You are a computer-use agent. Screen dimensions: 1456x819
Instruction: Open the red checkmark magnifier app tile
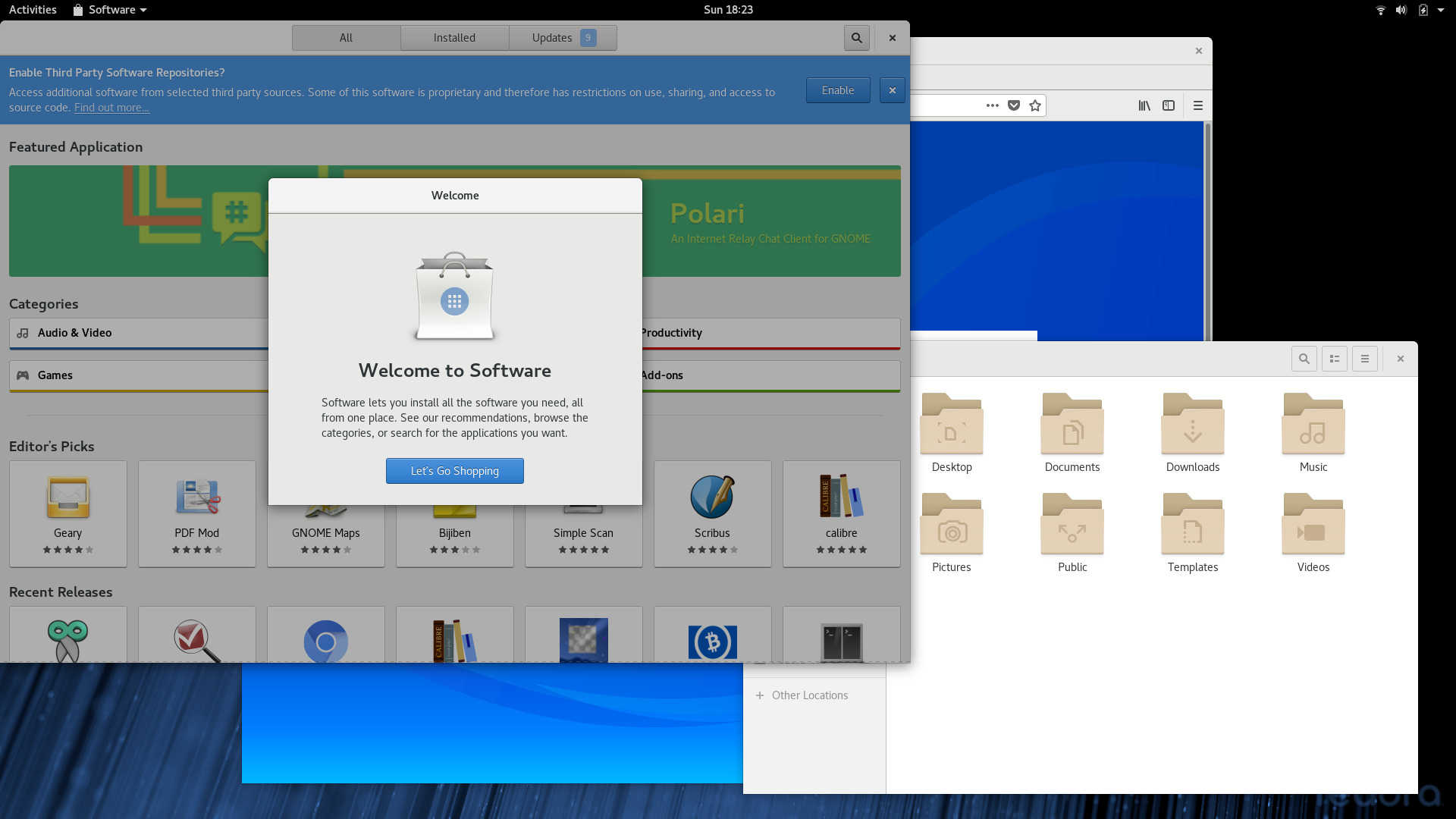pos(197,635)
